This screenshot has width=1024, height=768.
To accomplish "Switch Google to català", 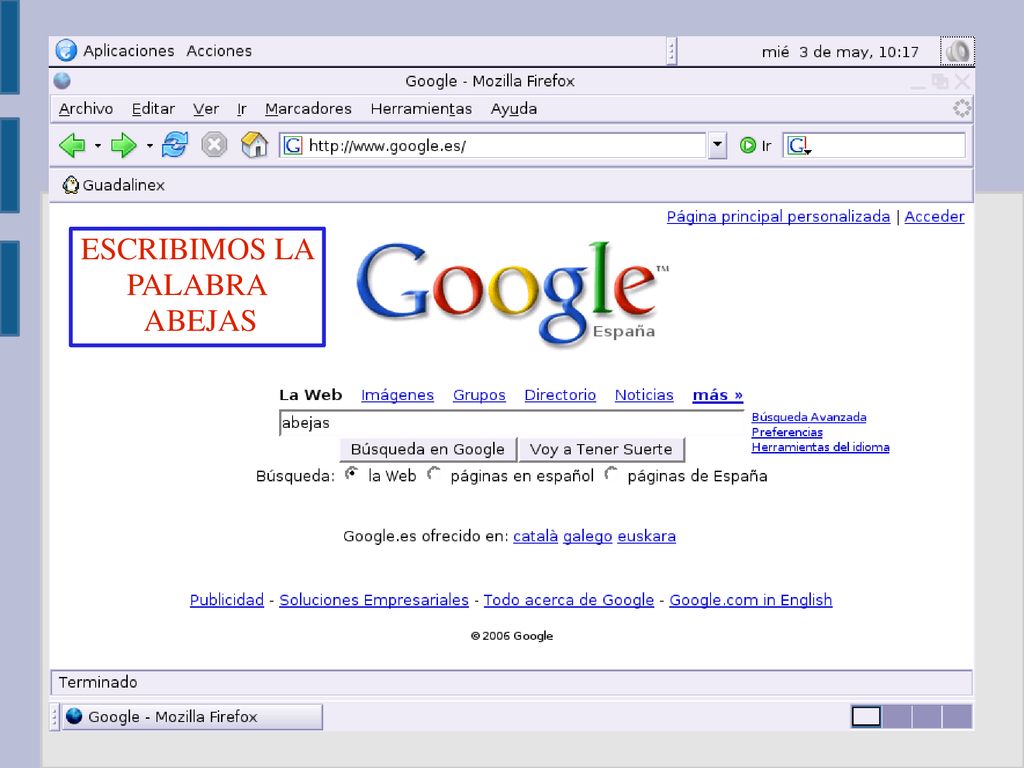I will [536, 536].
